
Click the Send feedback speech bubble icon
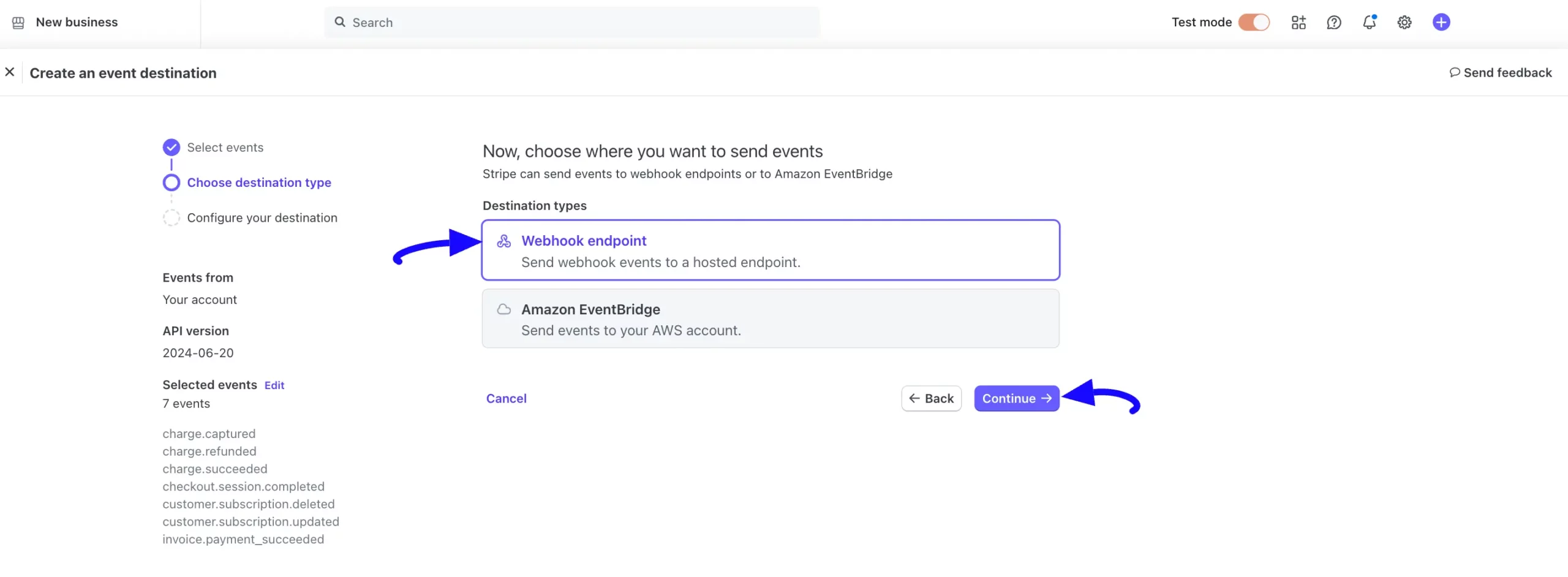tap(1455, 72)
